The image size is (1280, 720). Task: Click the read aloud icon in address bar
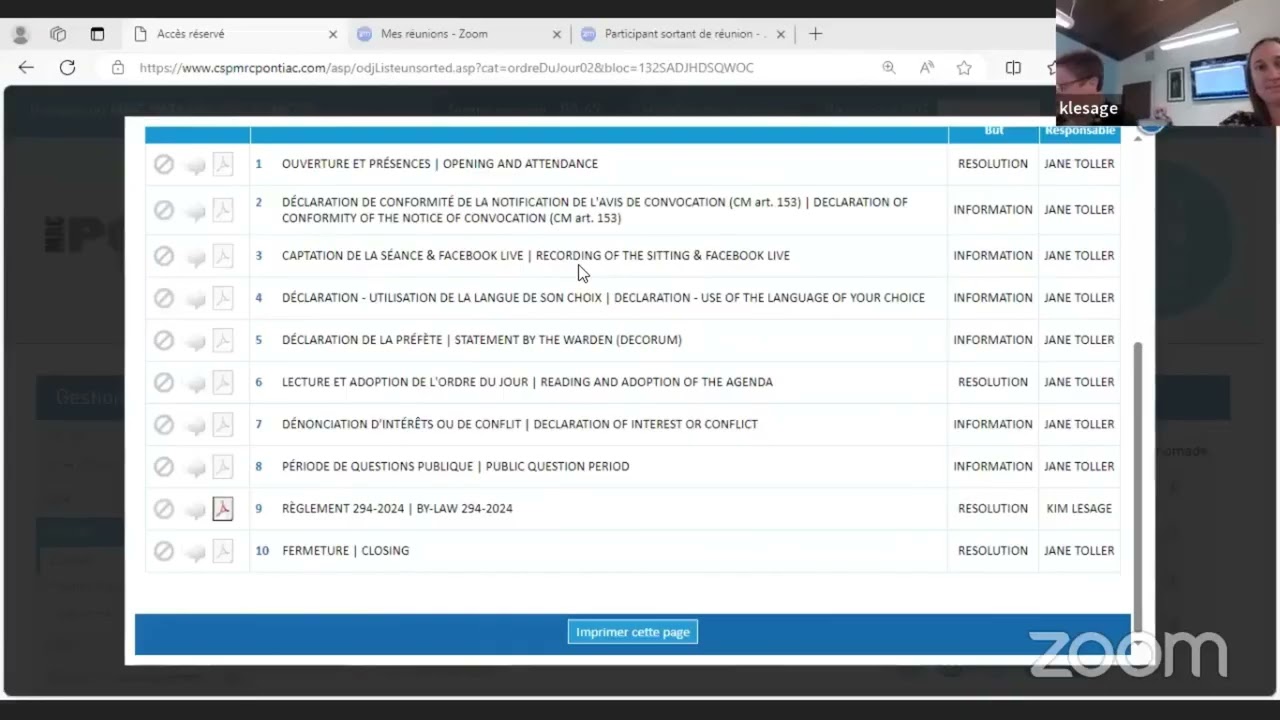click(927, 68)
